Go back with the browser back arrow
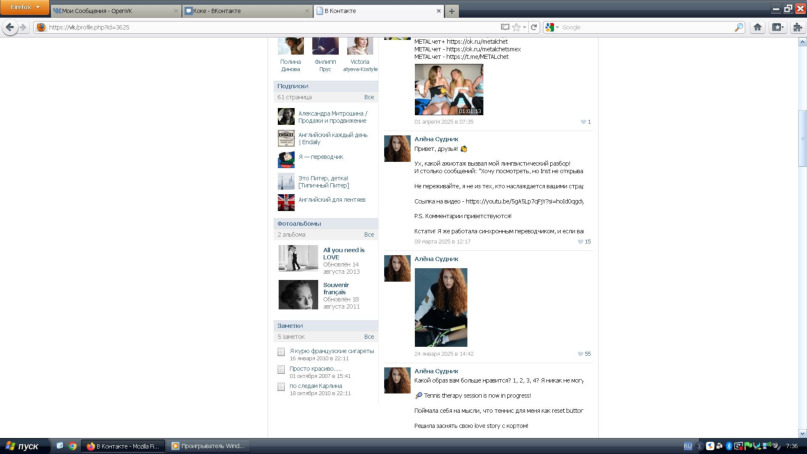Screen dimensions: 807x454 (x=10, y=27)
